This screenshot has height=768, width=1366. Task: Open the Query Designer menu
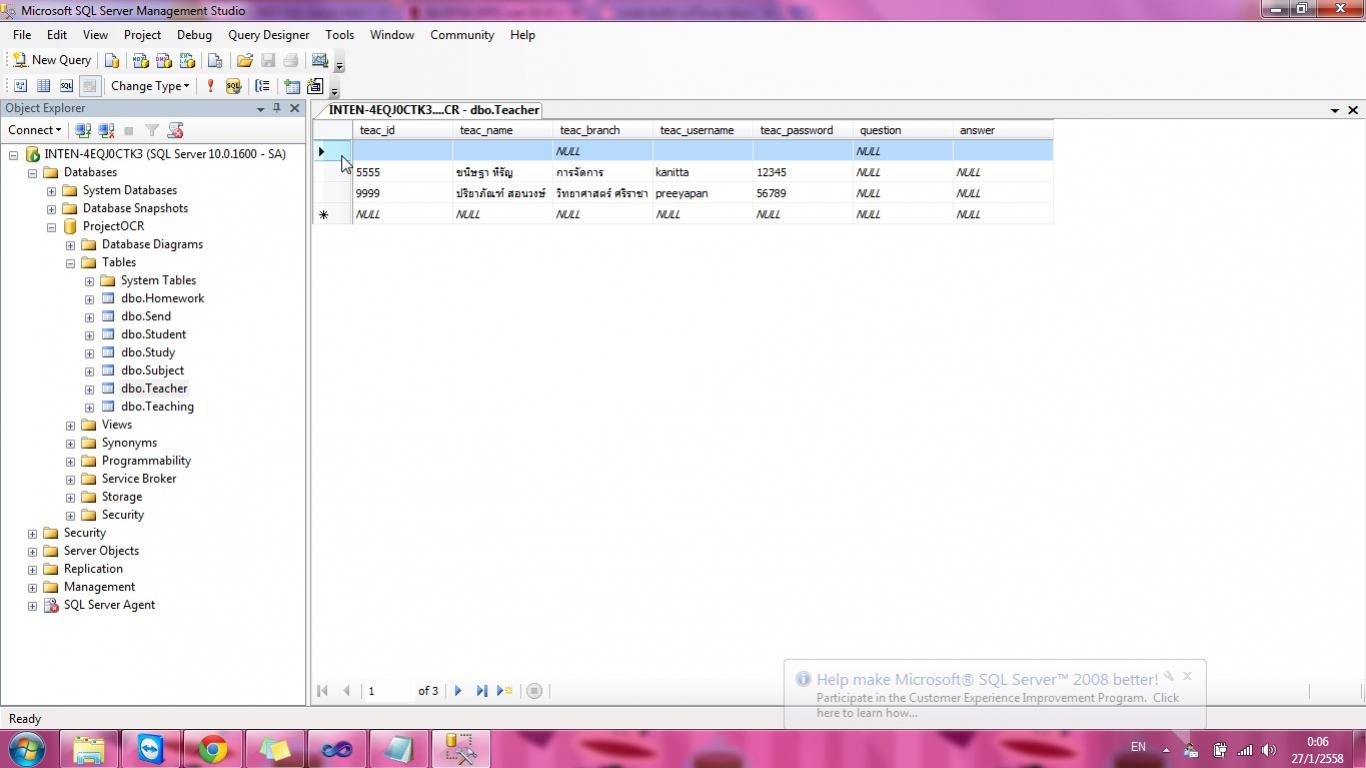point(269,34)
